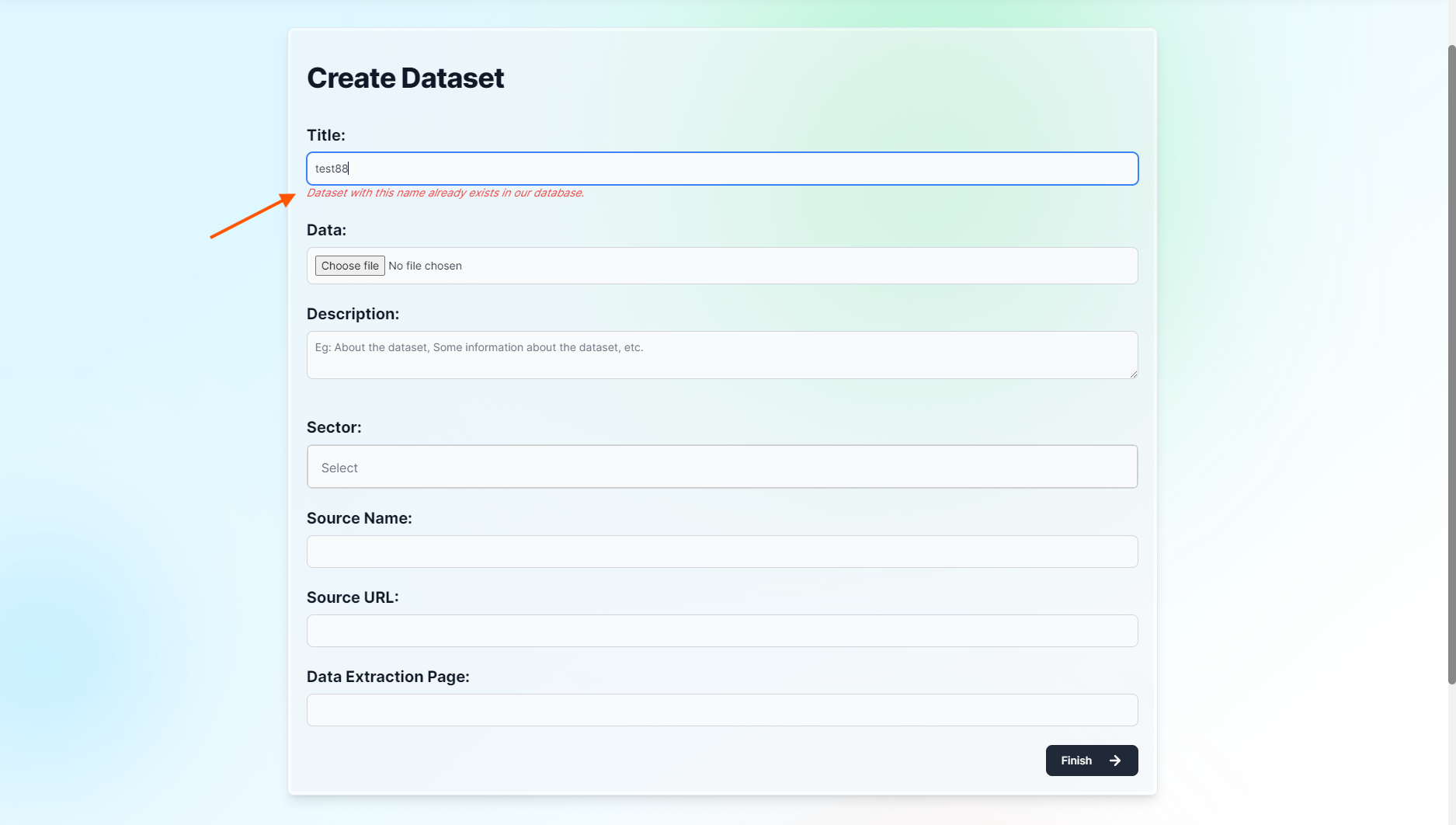1456x825 pixels.
Task: Focus the Source URL input field
Action: coord(721,631)
